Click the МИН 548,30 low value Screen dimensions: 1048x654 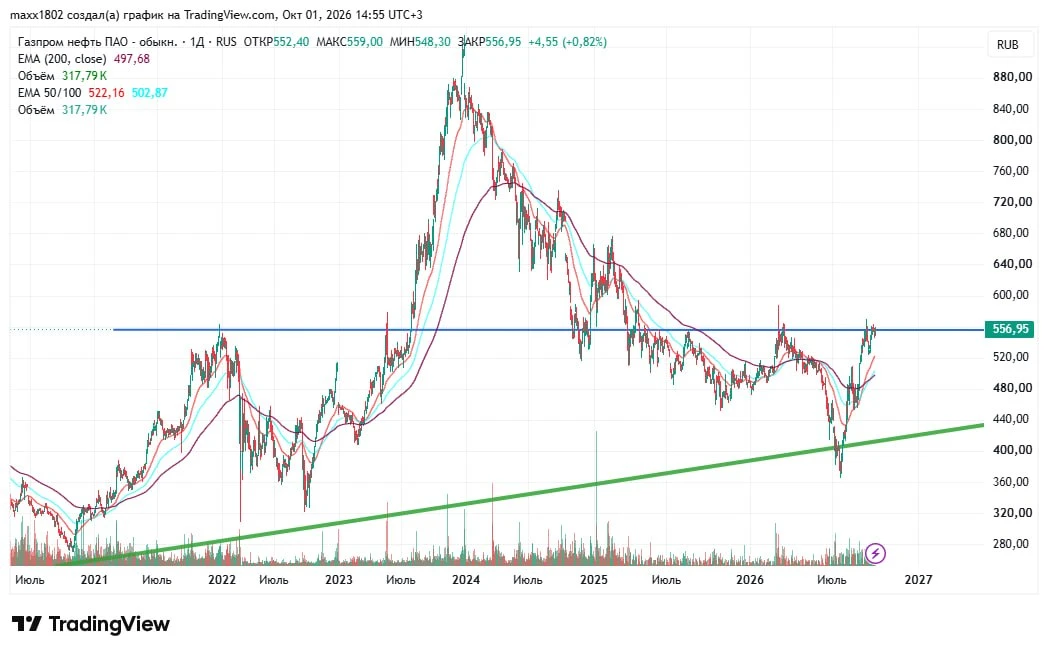click(420, 42)
